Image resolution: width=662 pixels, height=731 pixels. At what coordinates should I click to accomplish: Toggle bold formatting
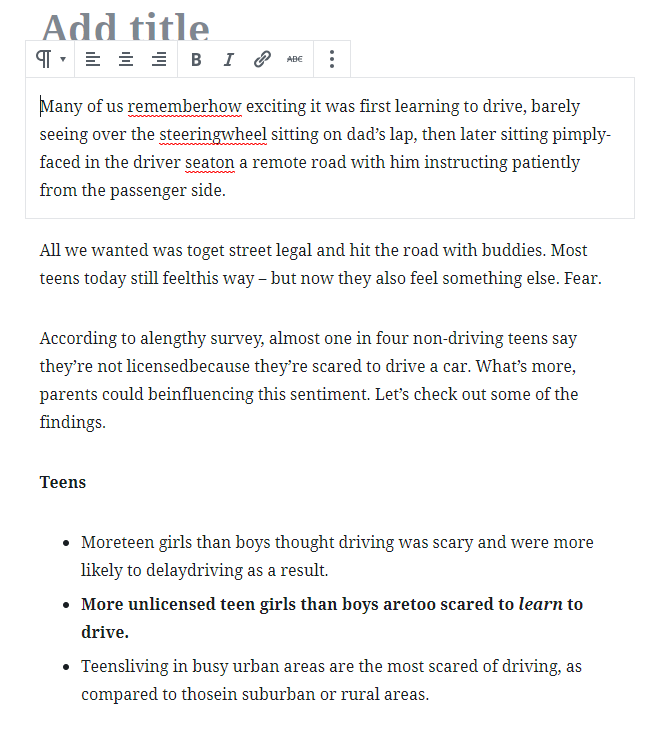point(196,59)
